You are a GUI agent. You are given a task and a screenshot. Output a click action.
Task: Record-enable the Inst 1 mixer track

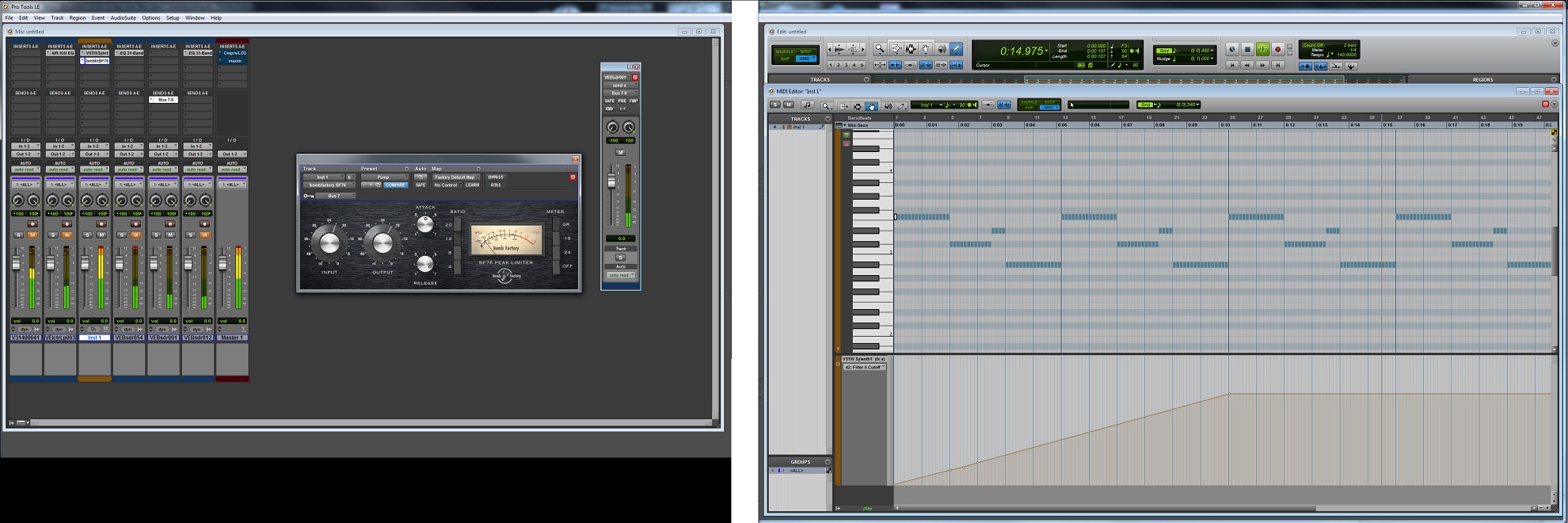point(101,224)
